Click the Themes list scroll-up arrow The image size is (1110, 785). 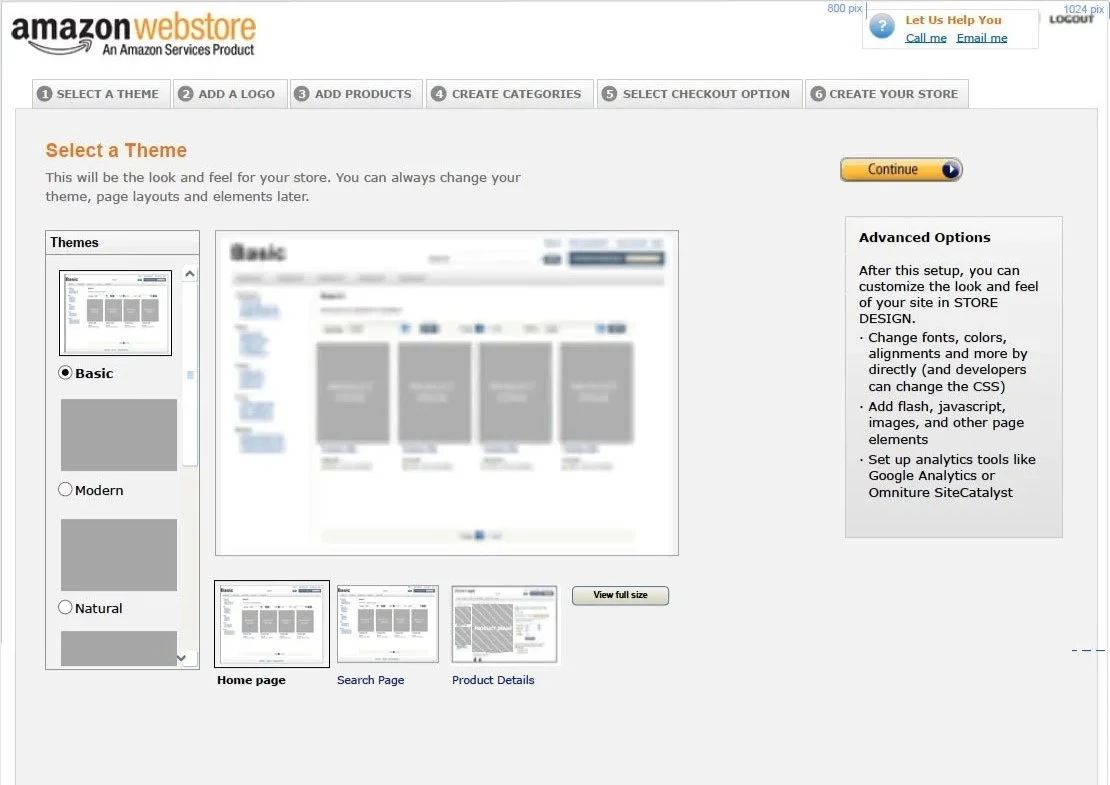(190, 274)
